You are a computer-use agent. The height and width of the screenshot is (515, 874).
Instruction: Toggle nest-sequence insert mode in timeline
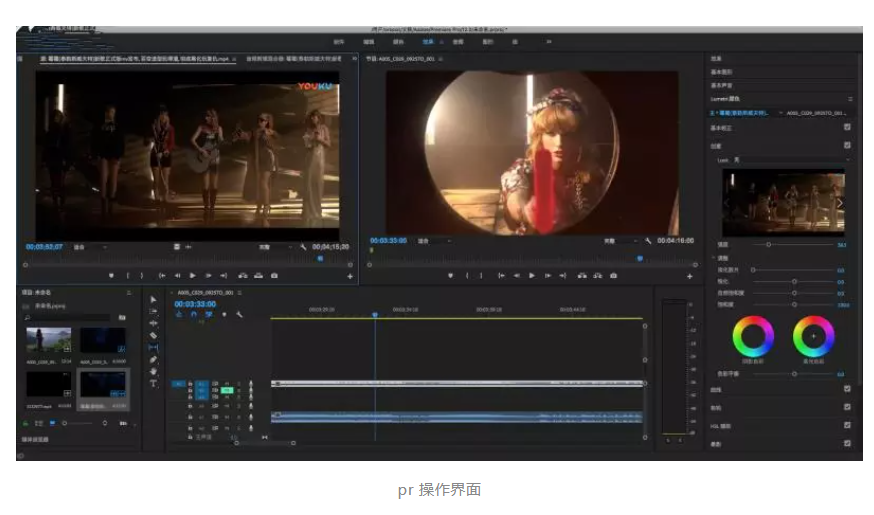coord(178,314)
